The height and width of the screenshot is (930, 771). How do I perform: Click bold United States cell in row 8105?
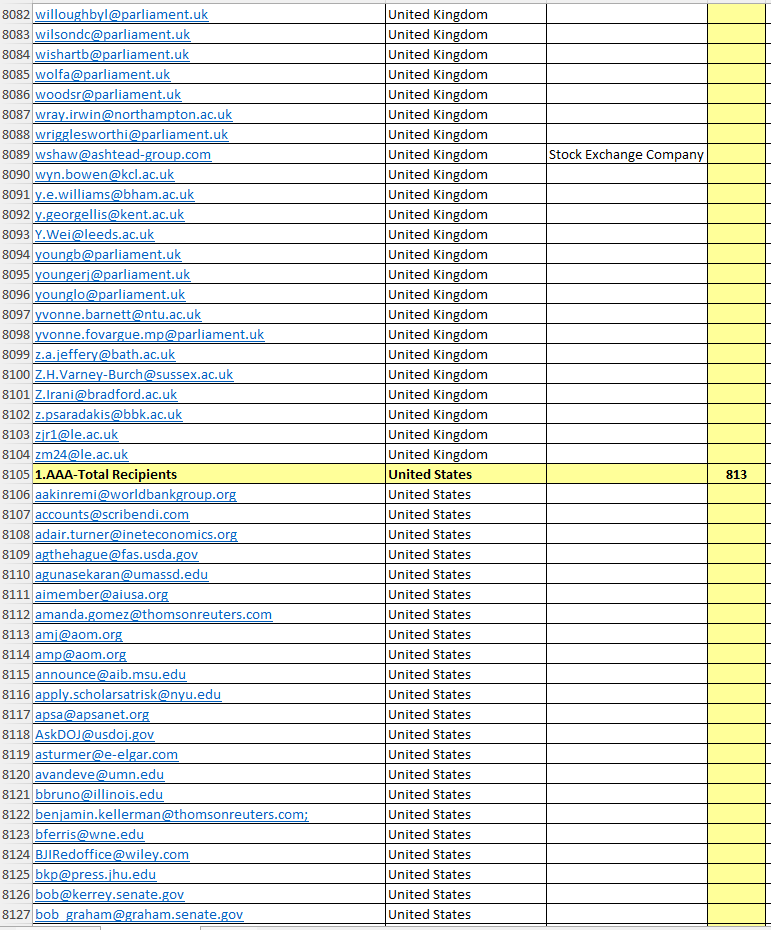(466, 474)
